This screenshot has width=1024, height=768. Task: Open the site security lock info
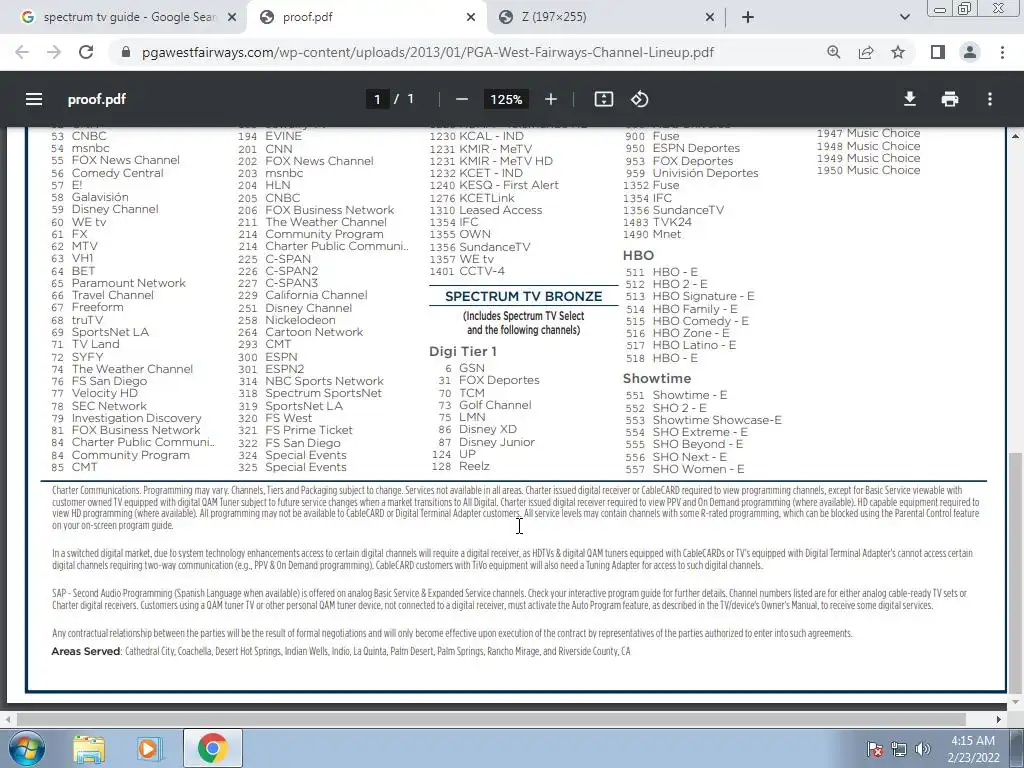click(x=126, y=52)
